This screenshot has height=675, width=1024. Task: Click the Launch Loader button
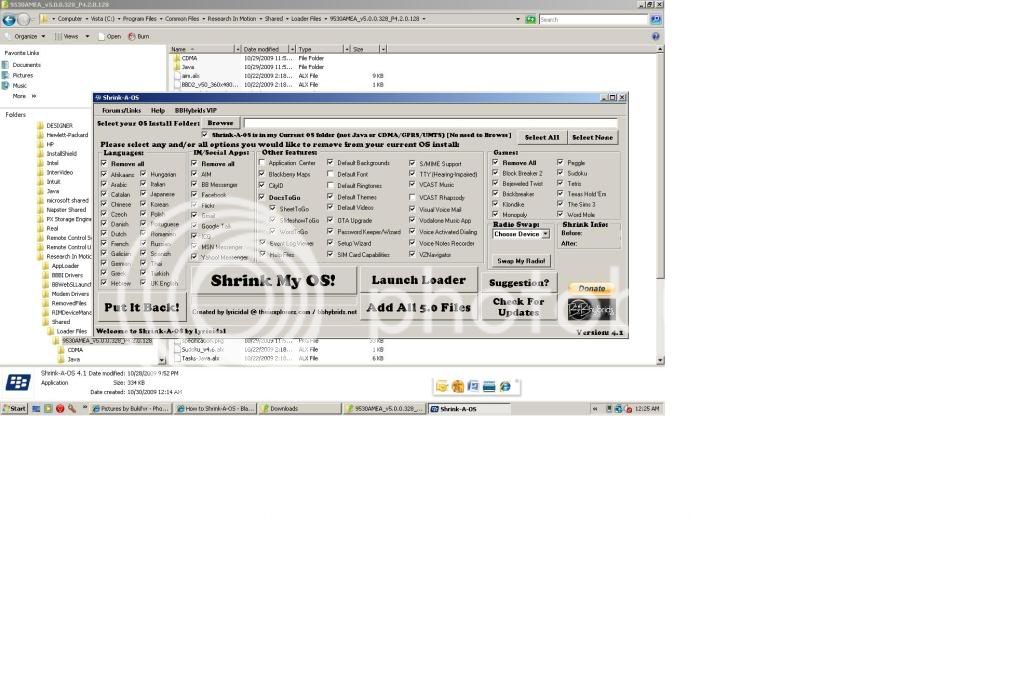tap(419, 280)
